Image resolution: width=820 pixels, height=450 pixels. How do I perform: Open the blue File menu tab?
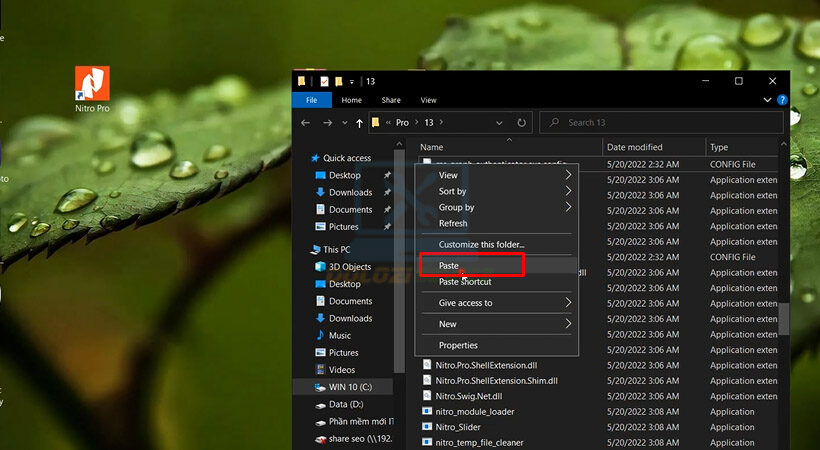coord(311,100)
